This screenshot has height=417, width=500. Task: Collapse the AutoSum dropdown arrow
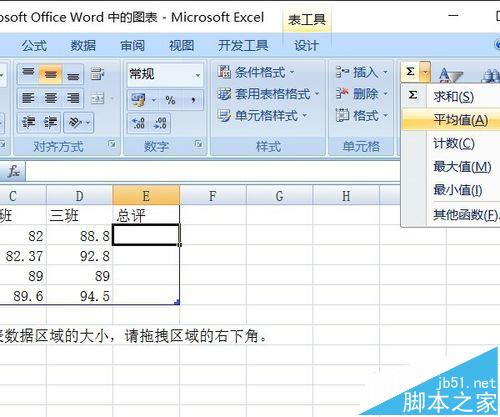point(425,71)
